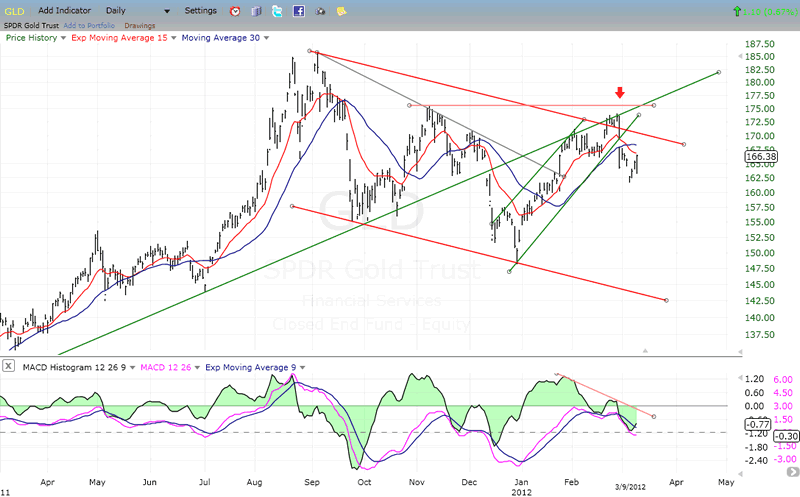Screen dimensions: 800x497
Task: Share chart via Facebook icon
Action: tap(298, 11)
